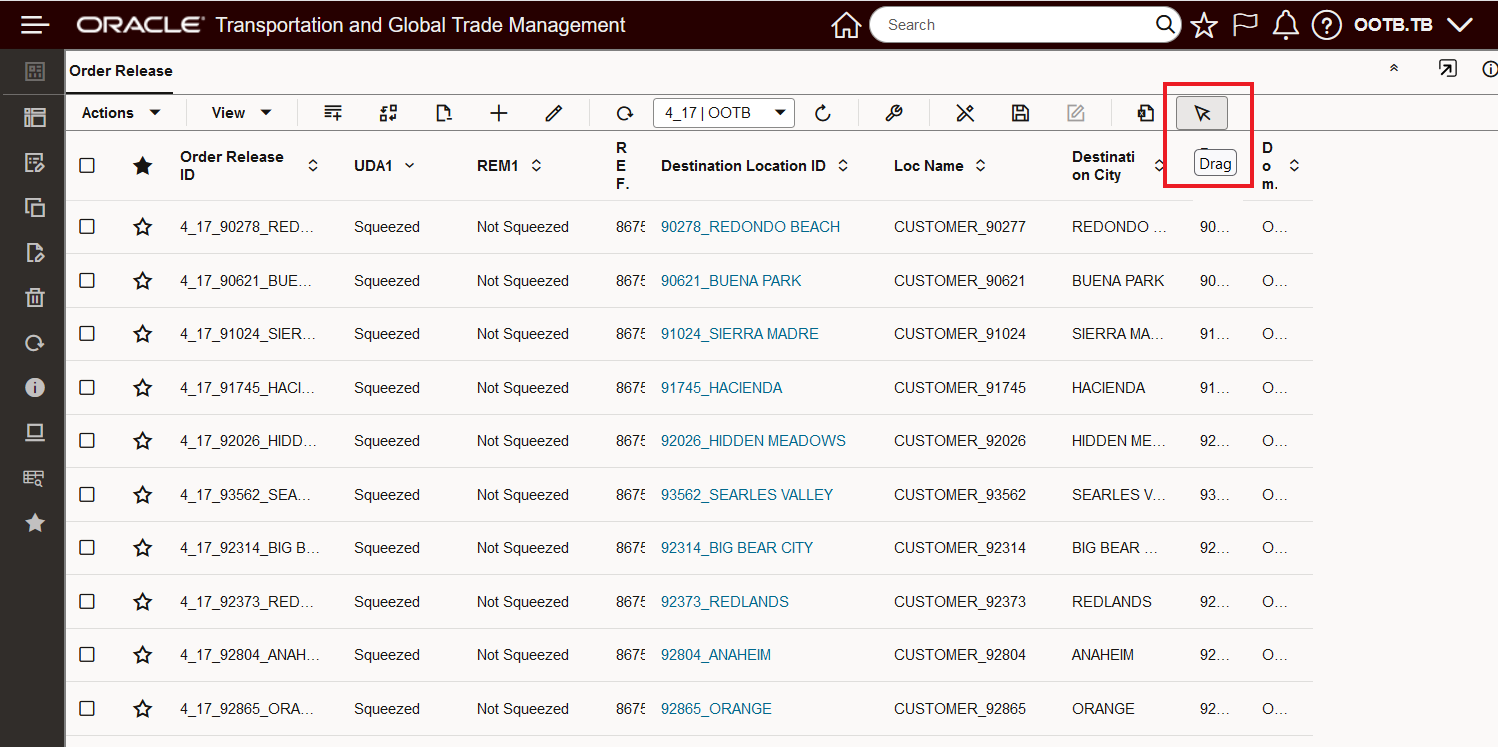Image resolution: width=1498 pixels, height=747 pixels.
Task: Follow the 92865_ORANGE location link
Action: pyautogui.click(x=716, y=709)
